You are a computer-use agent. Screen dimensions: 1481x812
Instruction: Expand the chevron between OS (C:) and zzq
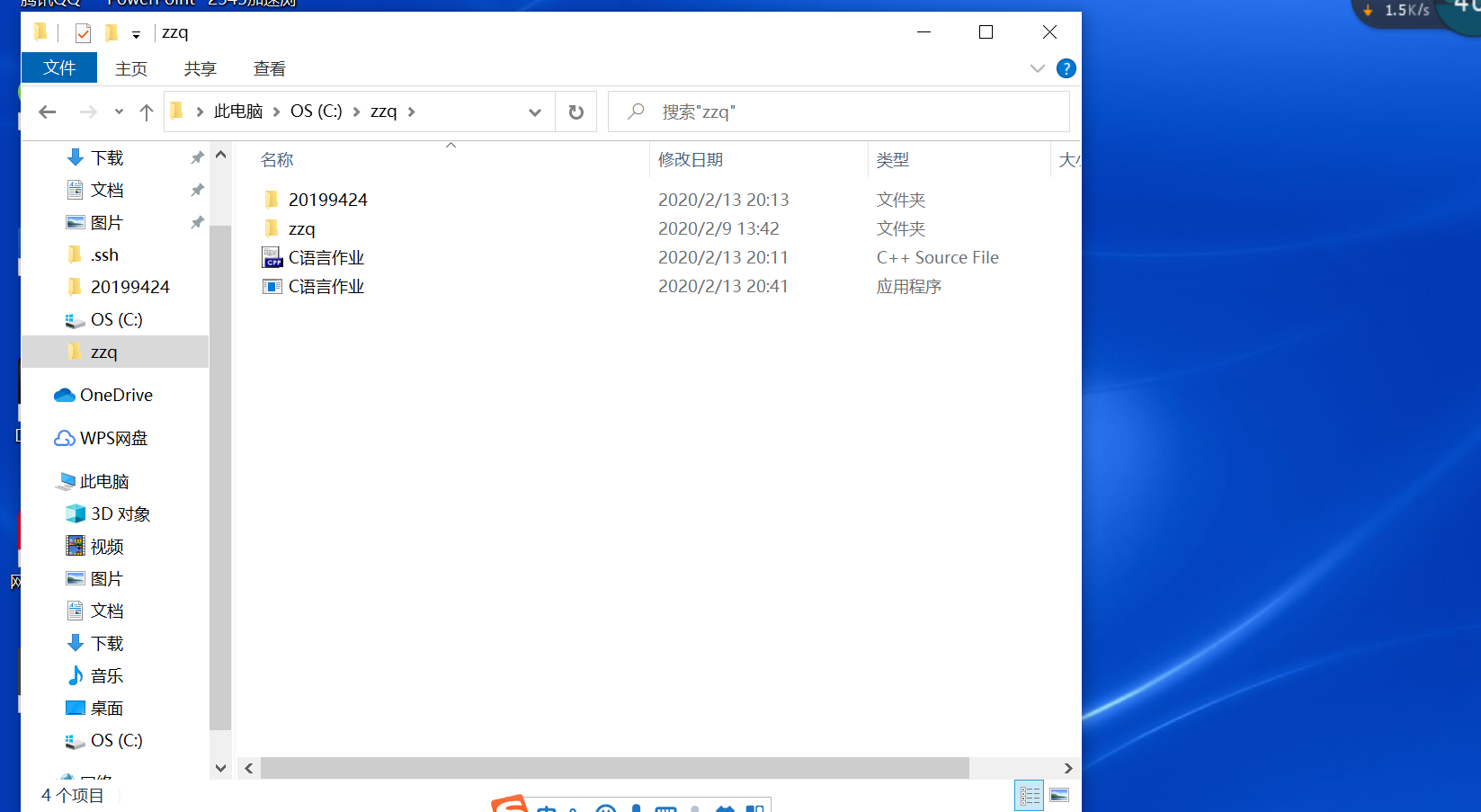pos(357,112)
